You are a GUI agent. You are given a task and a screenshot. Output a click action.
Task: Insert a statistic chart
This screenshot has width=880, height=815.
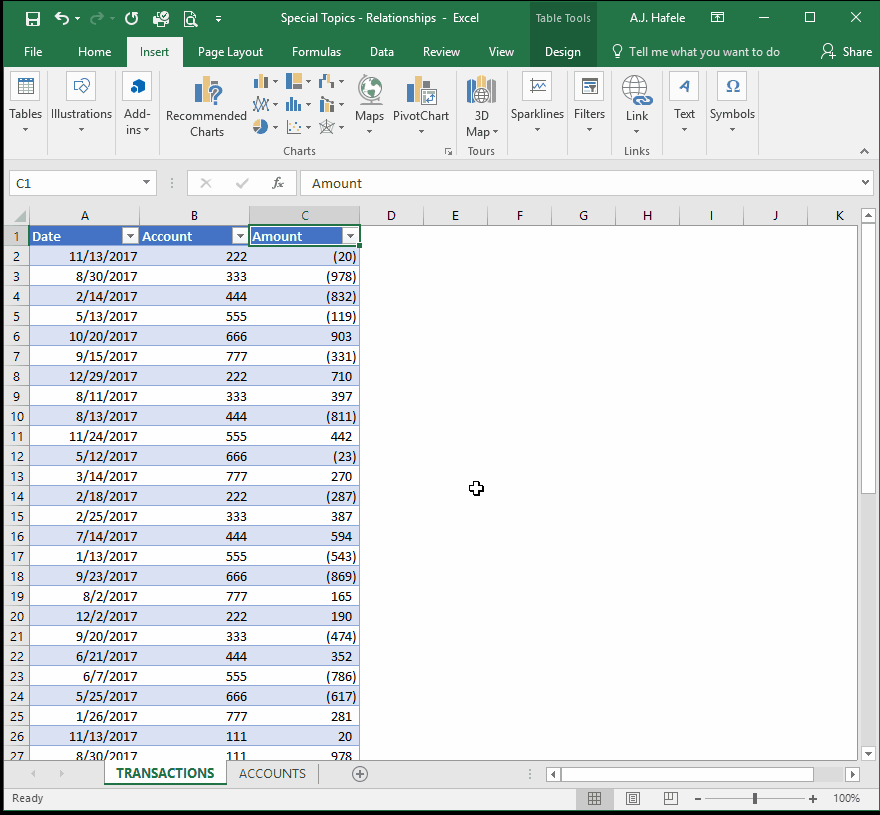click(x=298, y=104)
